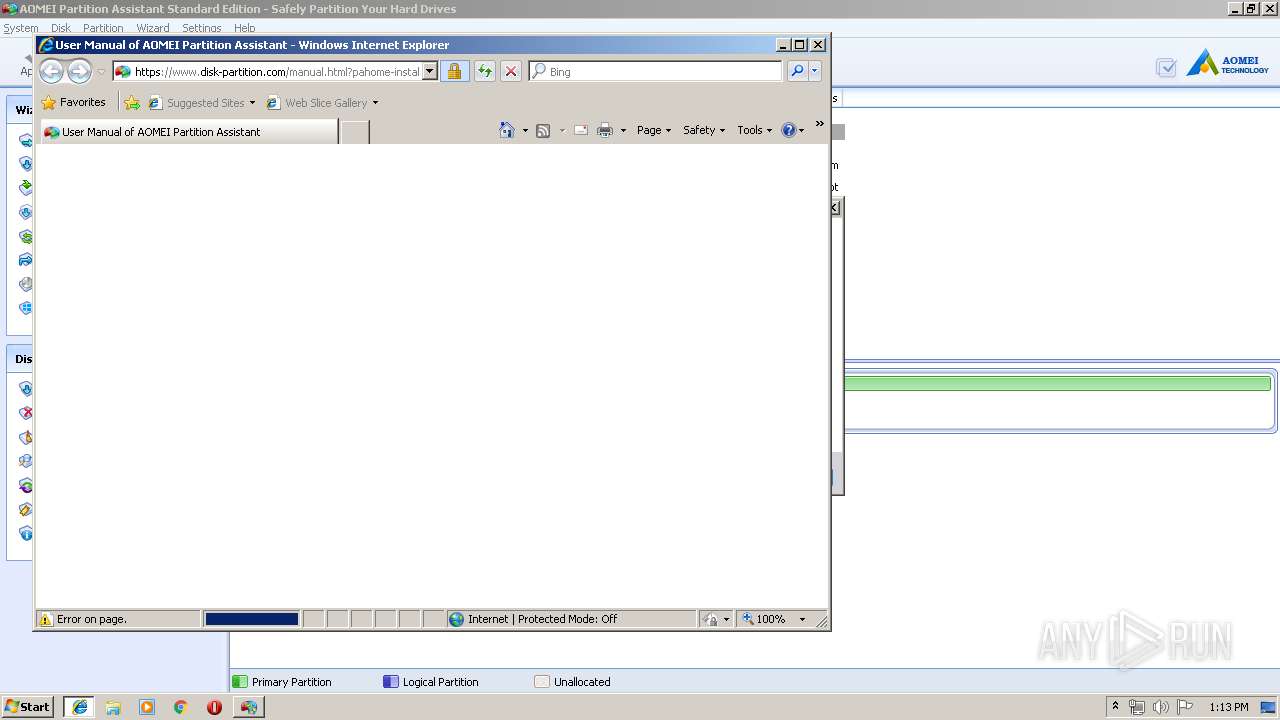Click the volume speaker tray icon
Image resolution: width=1280 pixels, height=720 pixels.
coord(1161,707)
